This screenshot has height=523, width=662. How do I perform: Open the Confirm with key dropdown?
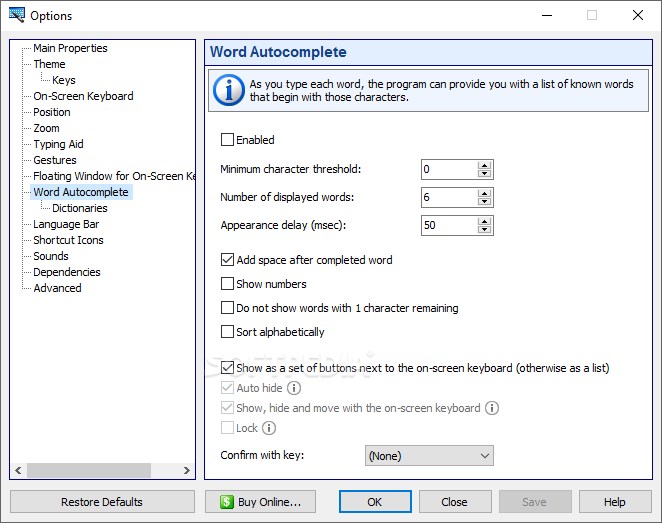click(x=429, y=456)
